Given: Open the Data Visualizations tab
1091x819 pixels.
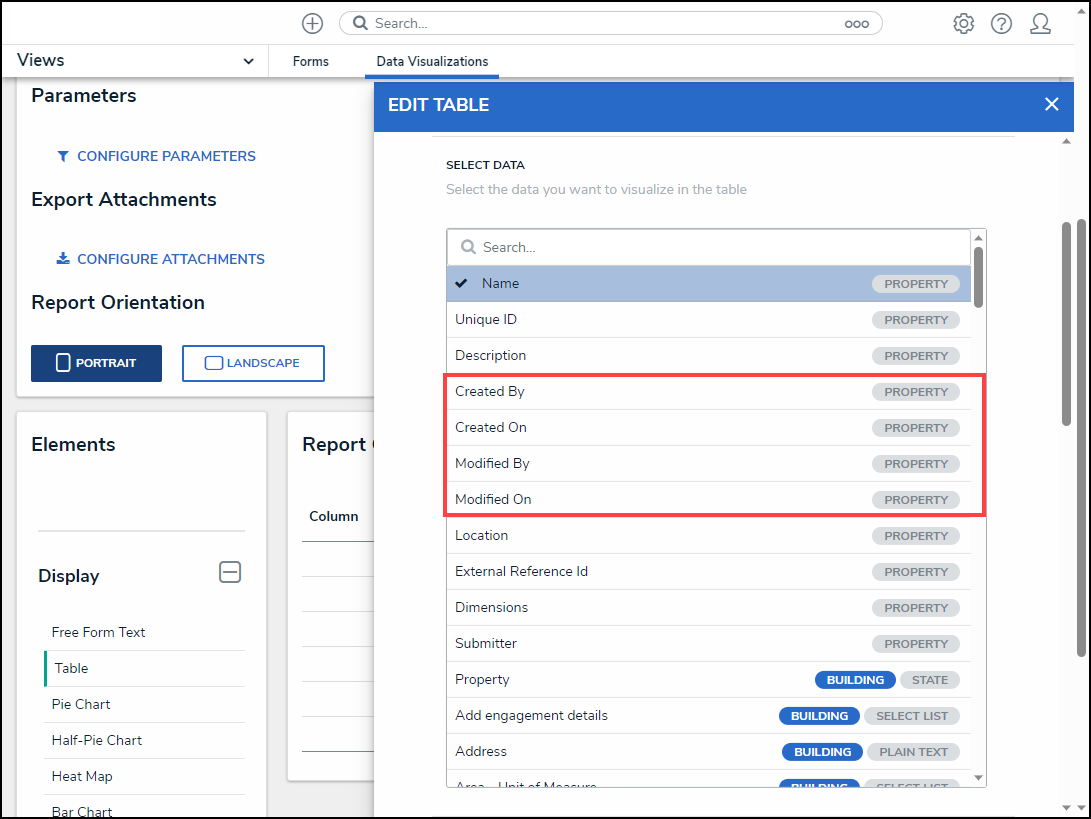Looking at the screenshot, I should [x=432, y=61].
